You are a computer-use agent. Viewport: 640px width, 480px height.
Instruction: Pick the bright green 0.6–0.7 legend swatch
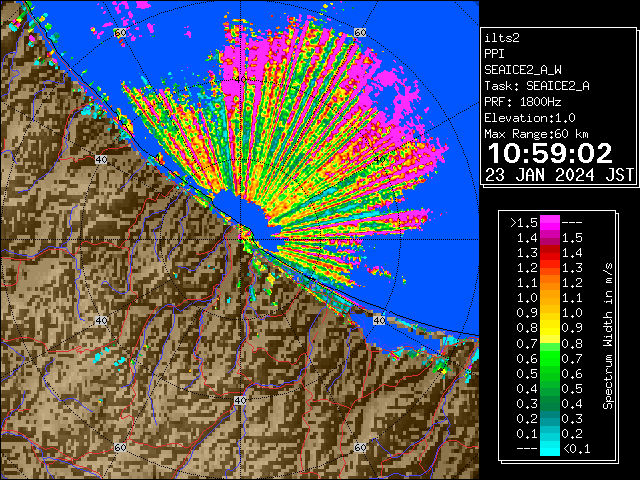click(550, 358)
